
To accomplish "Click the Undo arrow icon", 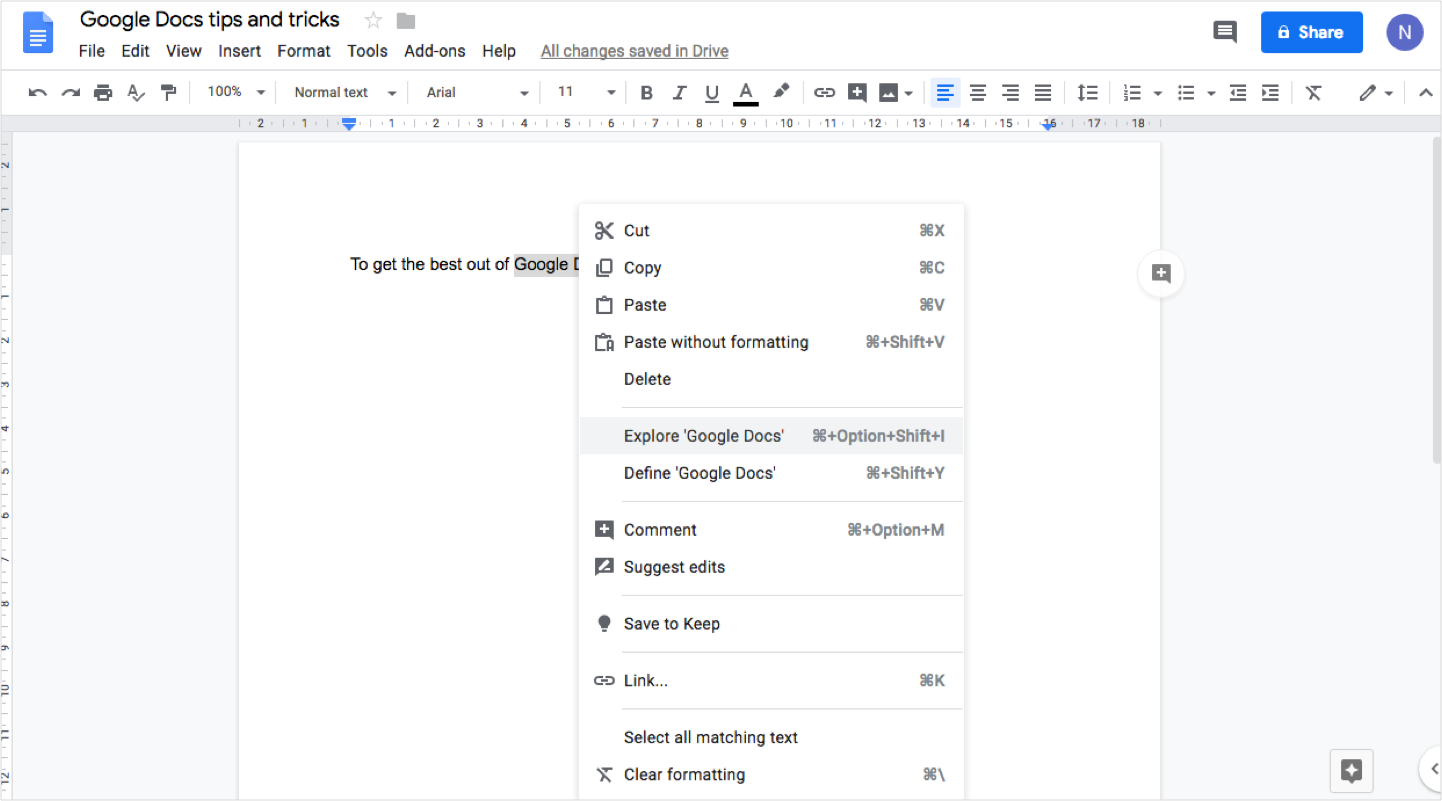I will point(38,93).
